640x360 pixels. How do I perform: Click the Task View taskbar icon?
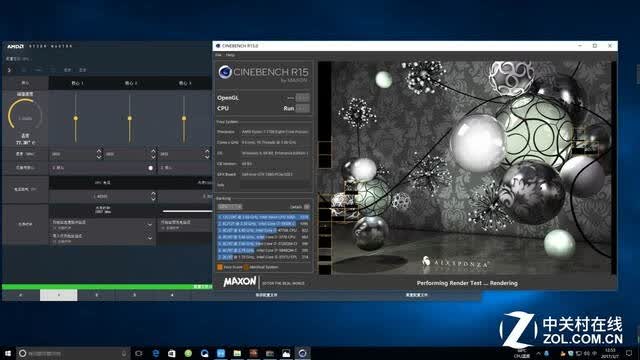(139, 353)
